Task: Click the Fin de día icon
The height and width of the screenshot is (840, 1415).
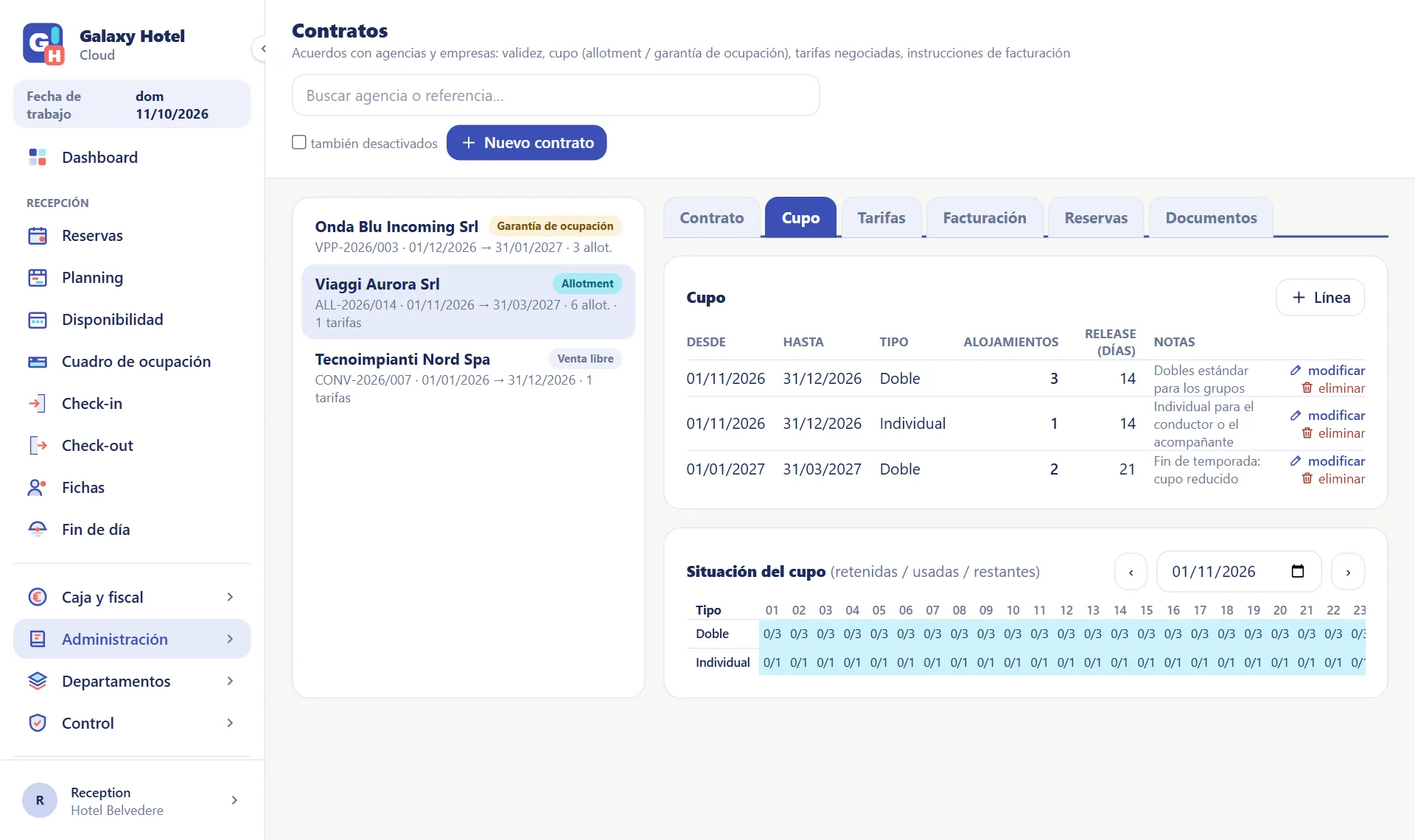Action: coord(37,530)
